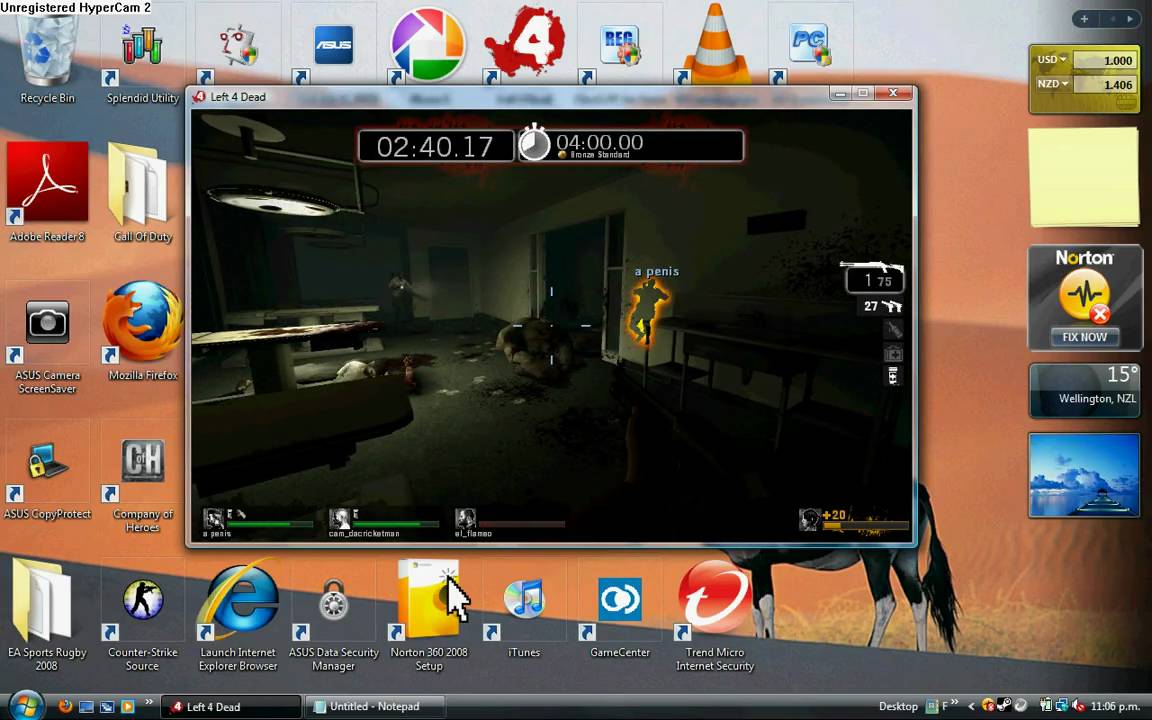Open the Call Of Duty folder
This screenshot has width=1152, height=720.
(x=143, y=191)
